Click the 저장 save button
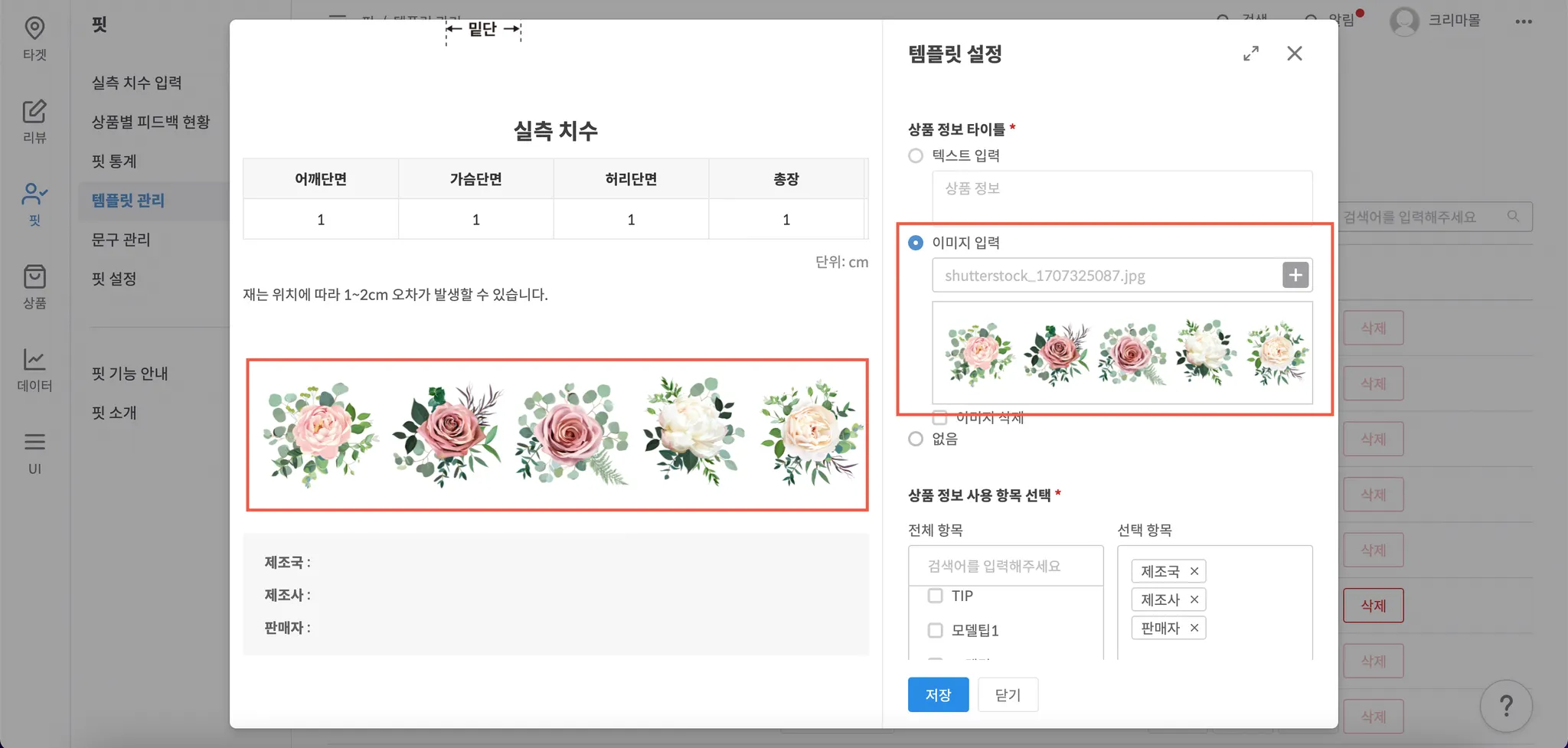The height and width of the screenshot is (748, 1568). coord(938,694)
